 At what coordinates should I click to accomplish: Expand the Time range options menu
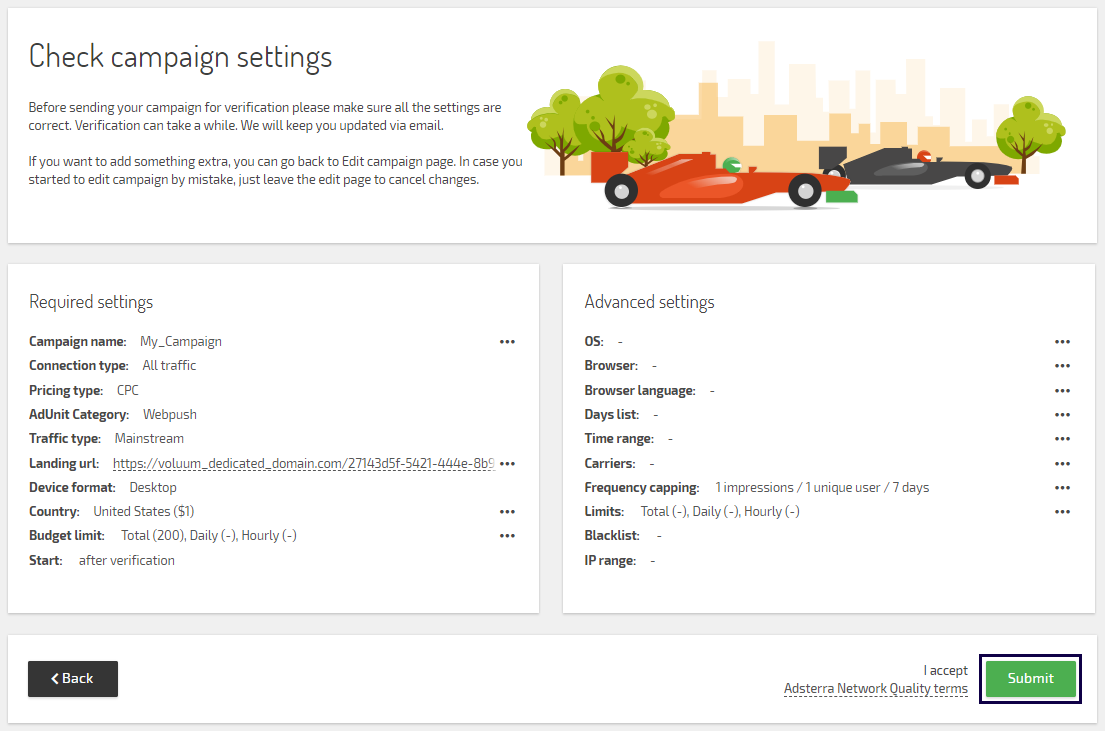[1062, 439]
